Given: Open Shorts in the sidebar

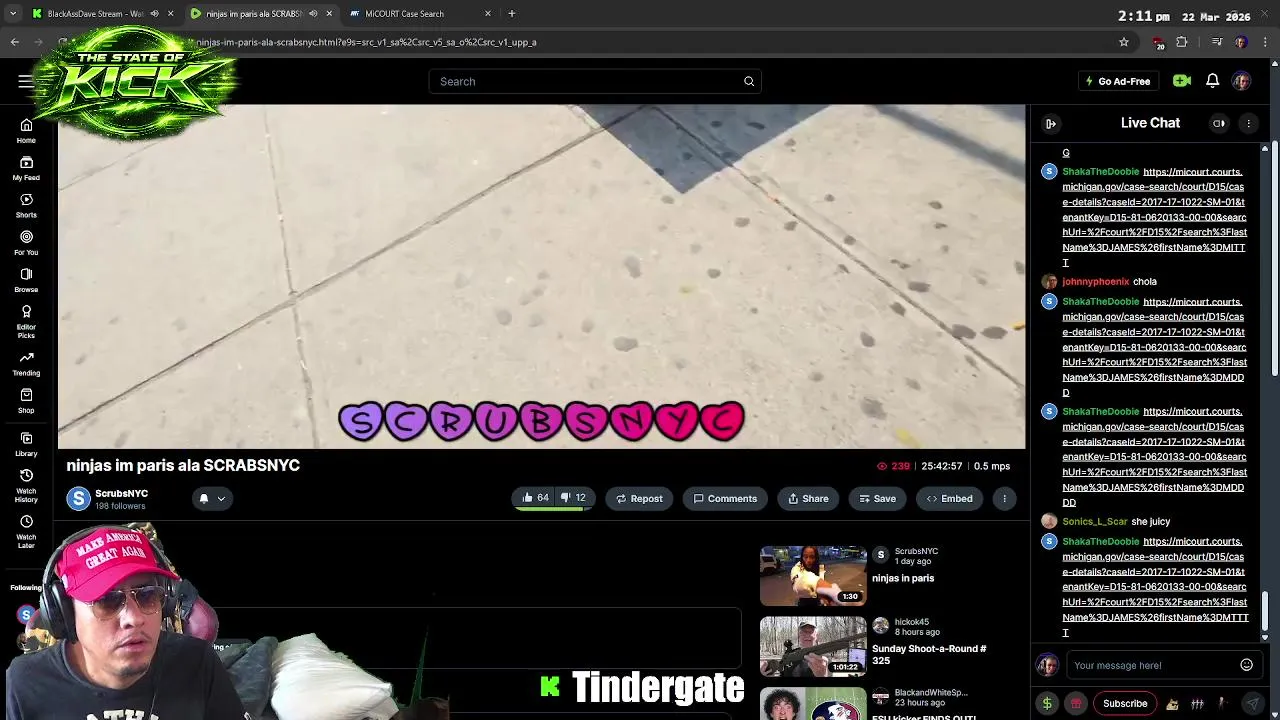Looking at the screenshot, I should pyautogui.click(x=26, y=206).
